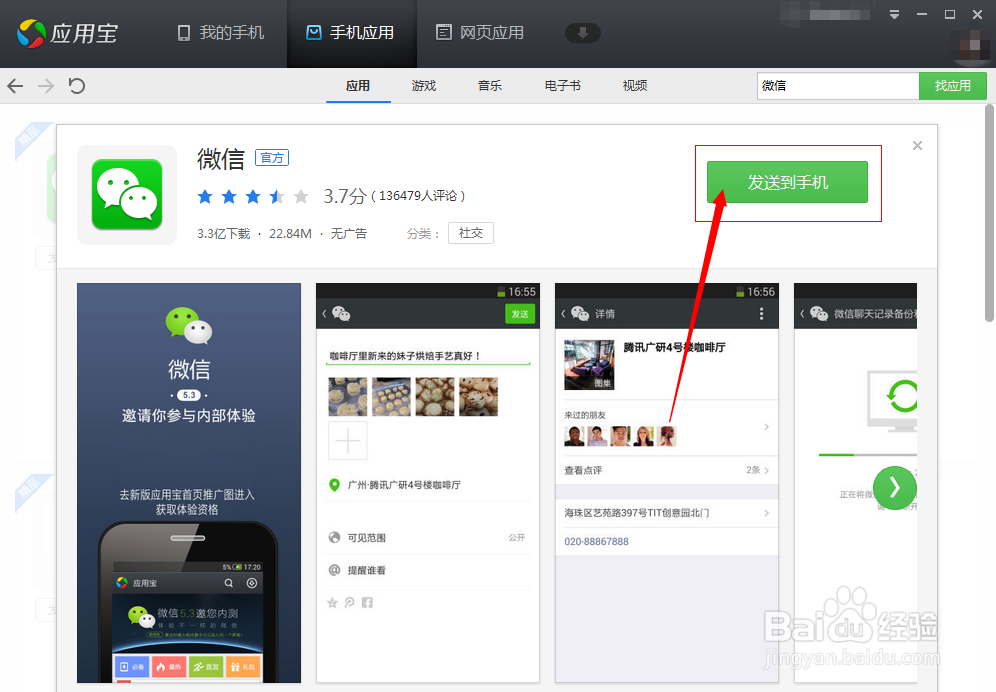The width and height of the screenshot is (996, 692).
Task: Click the 找应用 search button
Action: pyautogui.click(x=953, y=86)
